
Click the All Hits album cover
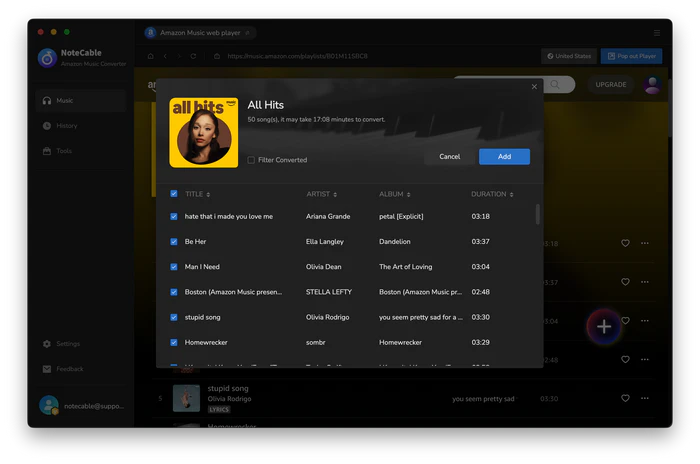coord(204,133)
